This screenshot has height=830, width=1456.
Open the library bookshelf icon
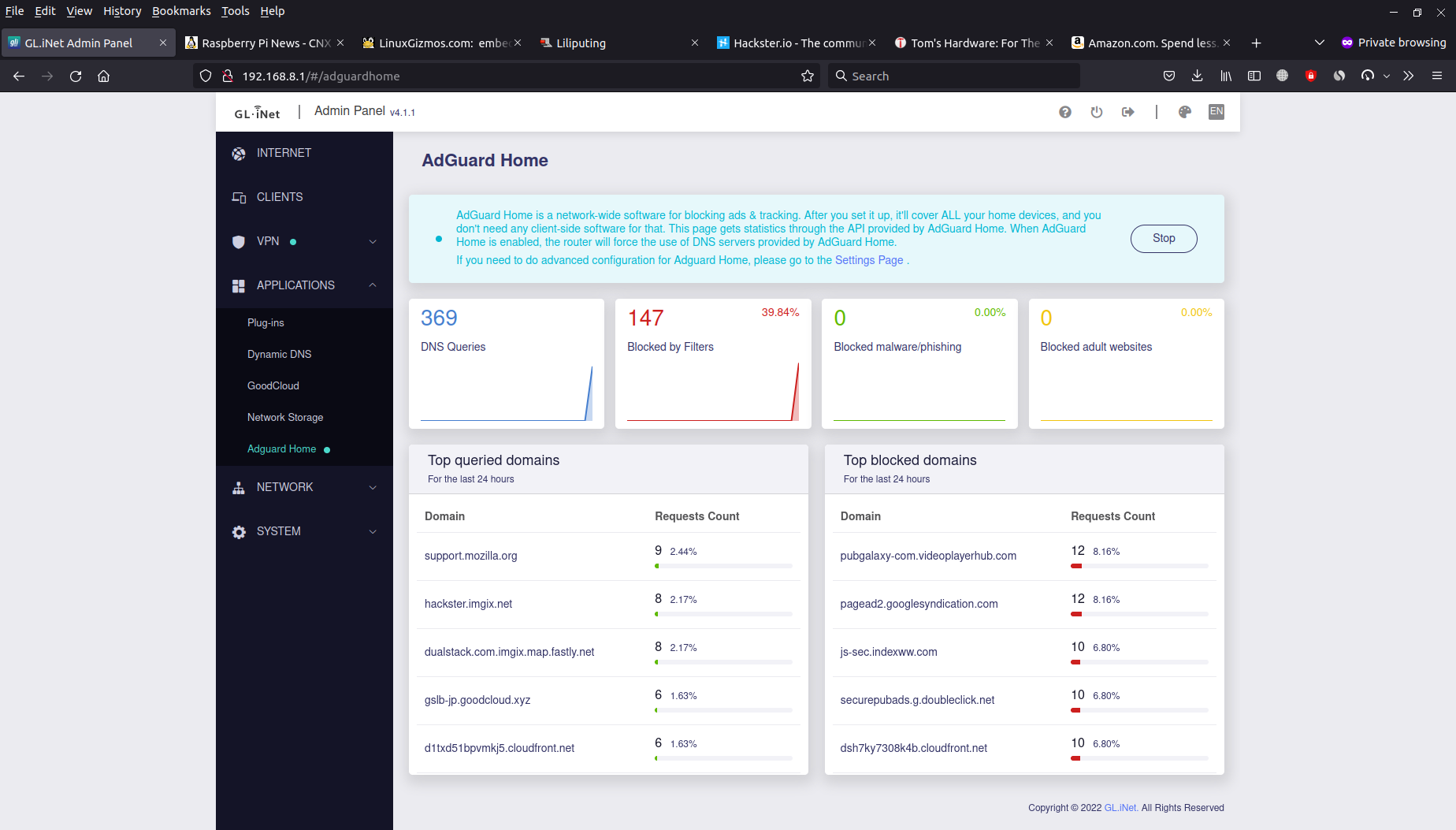1226,76
